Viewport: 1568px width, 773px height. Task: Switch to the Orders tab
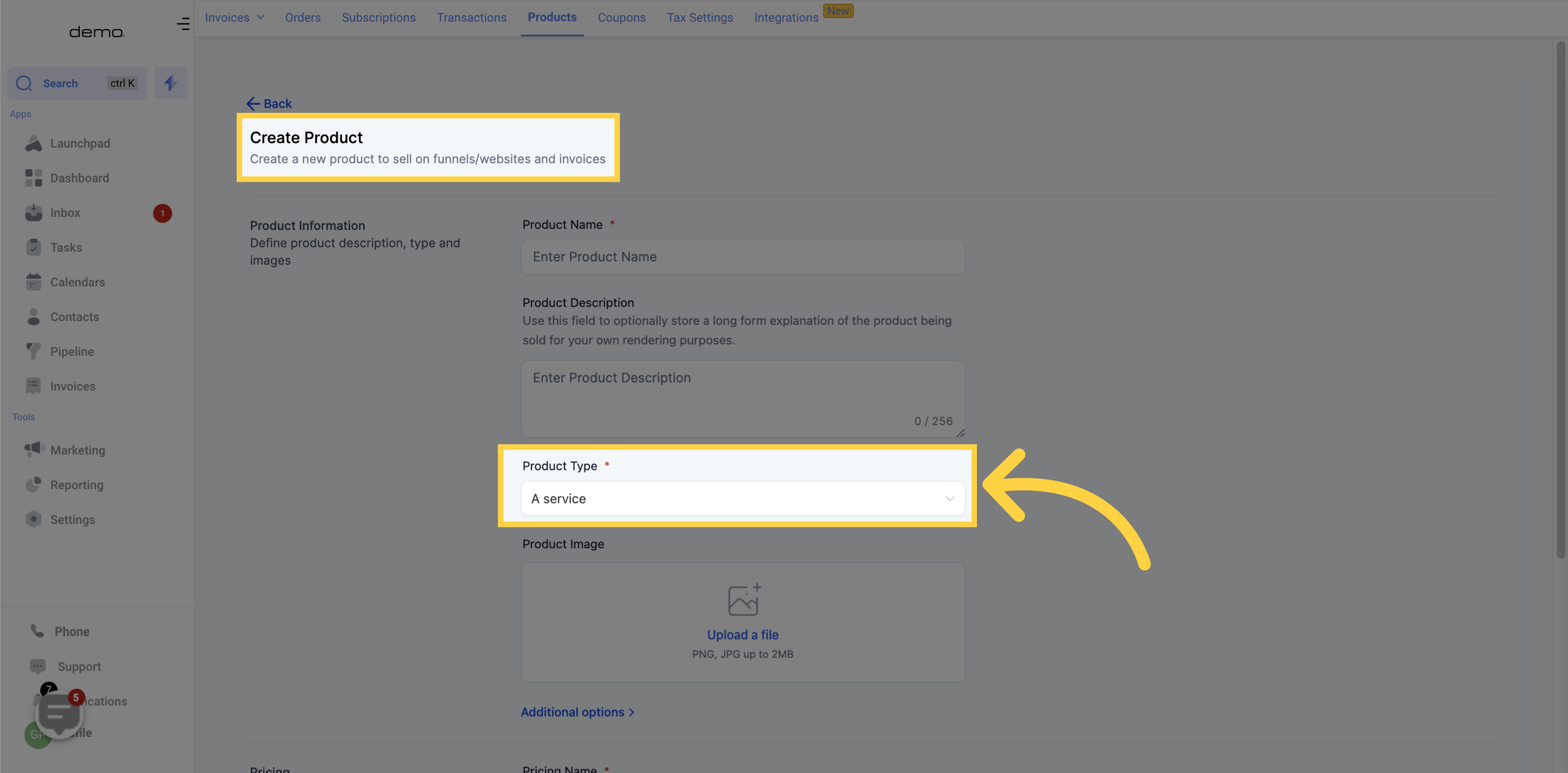coord(302,18)
